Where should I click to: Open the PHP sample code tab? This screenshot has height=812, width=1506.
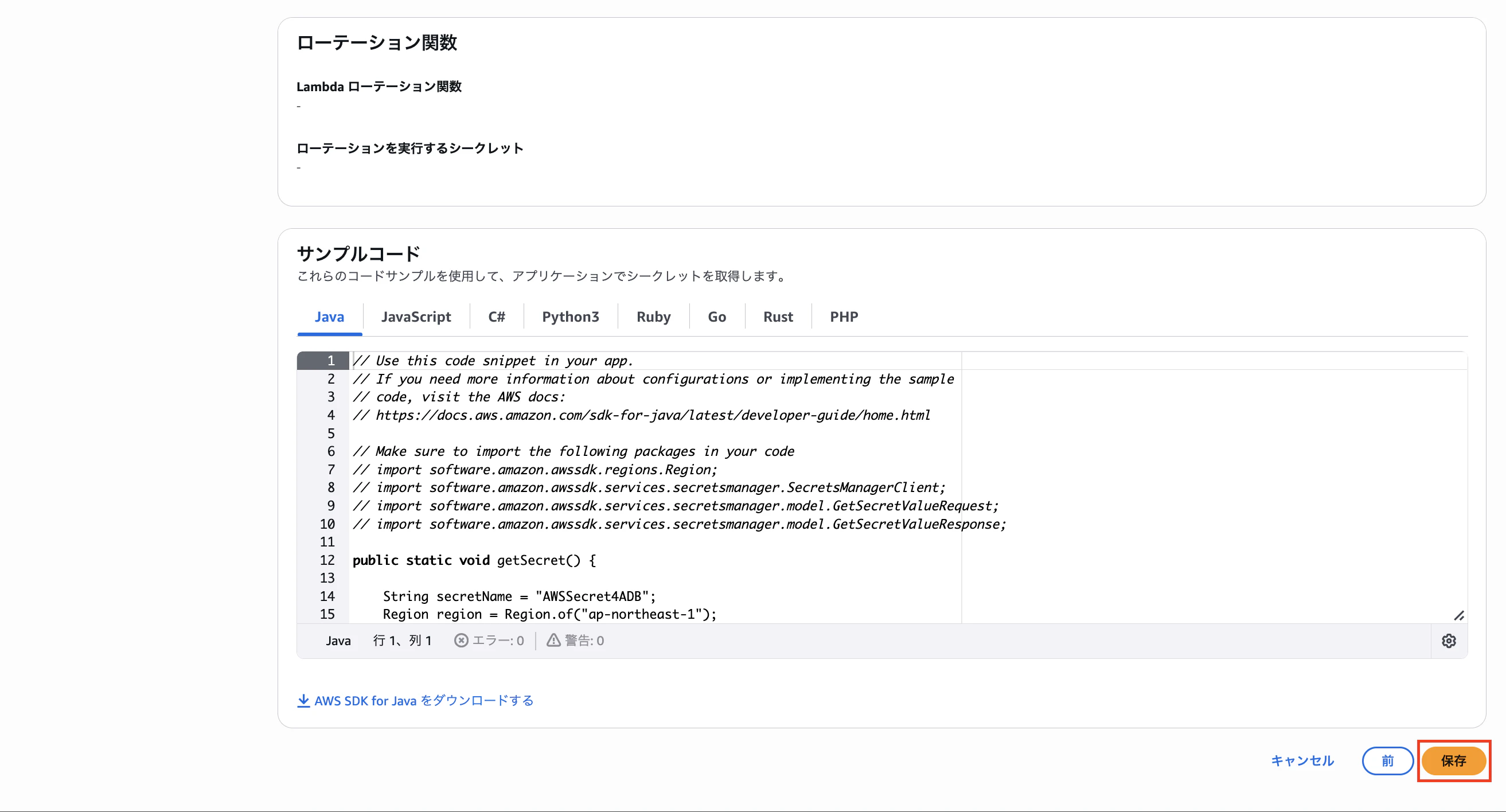tap(844, 317)
